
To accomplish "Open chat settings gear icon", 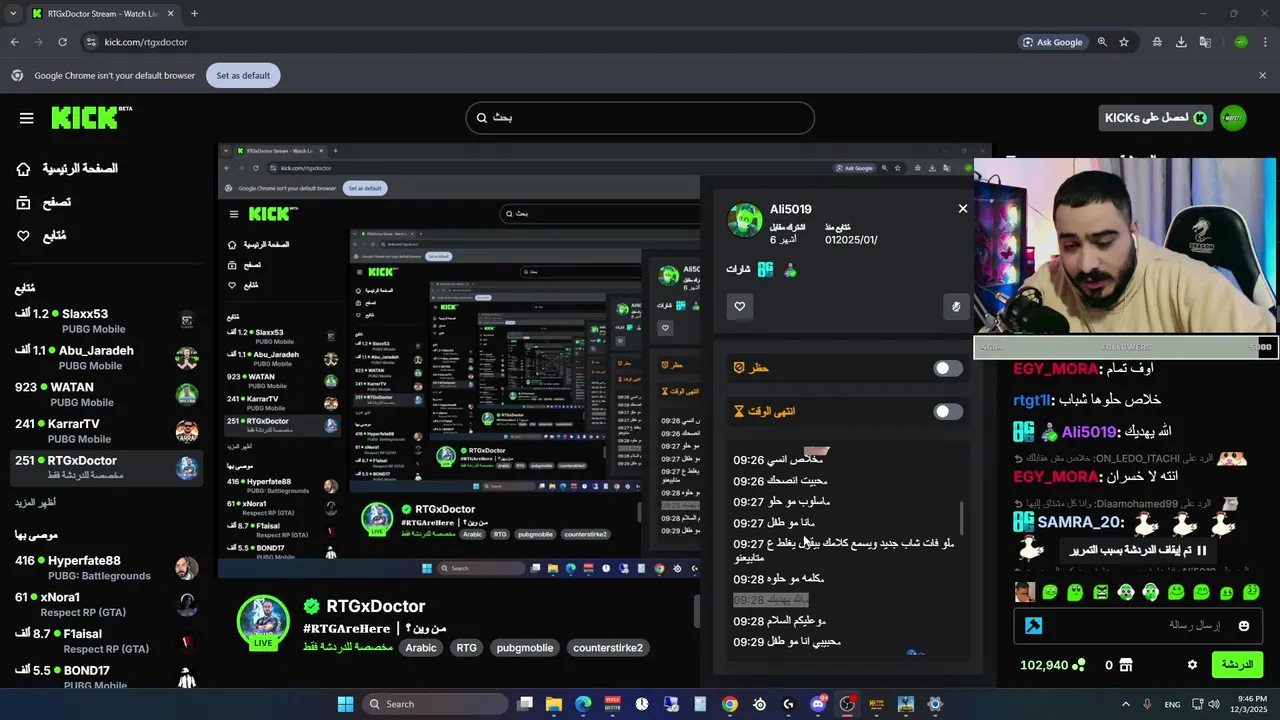I will point(1192,665).
